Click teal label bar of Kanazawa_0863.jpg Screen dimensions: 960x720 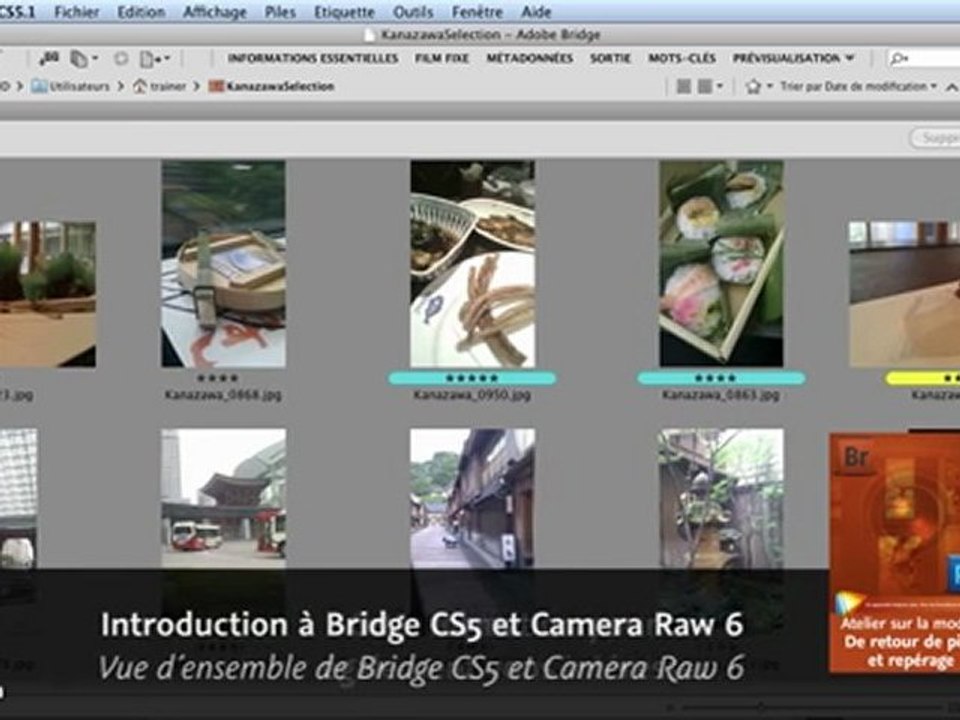point(721,378)
